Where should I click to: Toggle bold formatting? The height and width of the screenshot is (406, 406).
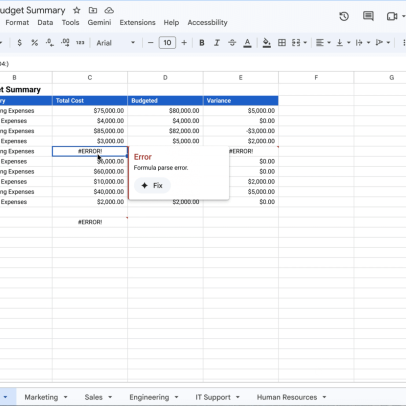[x=202, y=43]
